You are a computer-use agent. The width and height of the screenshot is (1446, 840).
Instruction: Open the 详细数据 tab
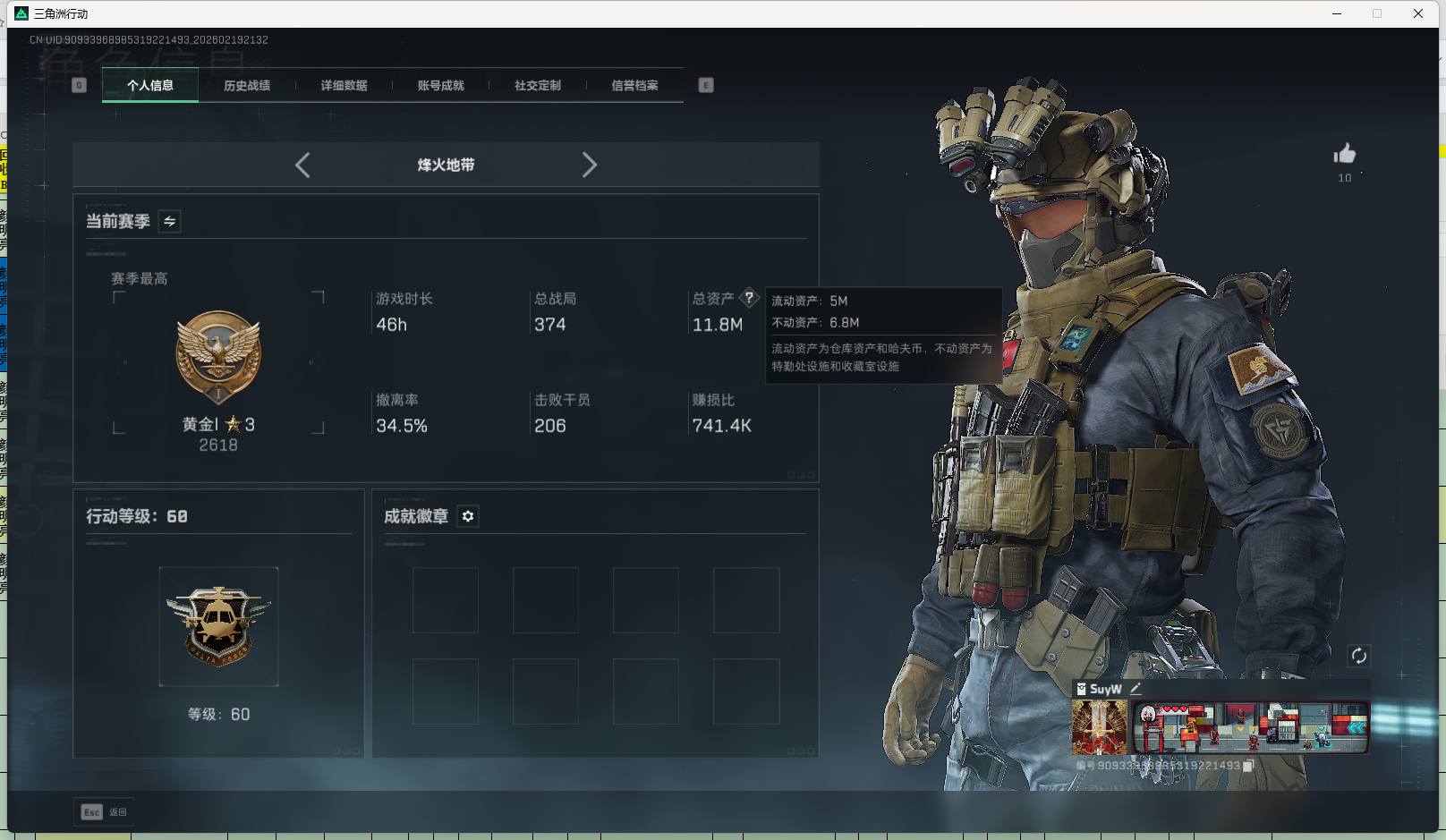click(344, 86)
